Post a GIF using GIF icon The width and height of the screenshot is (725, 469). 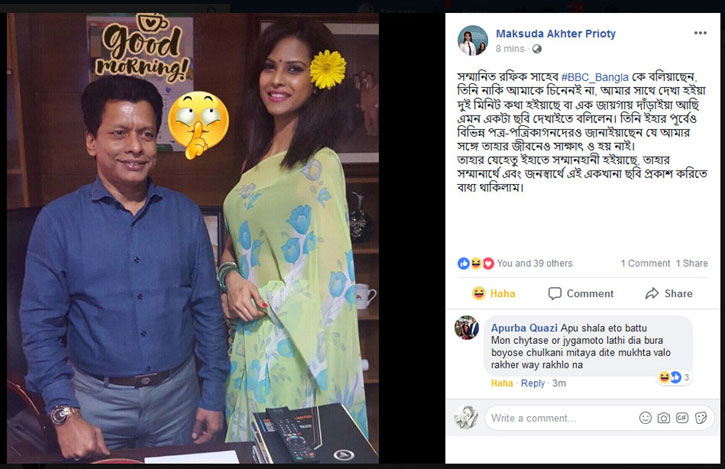point(682,418)
